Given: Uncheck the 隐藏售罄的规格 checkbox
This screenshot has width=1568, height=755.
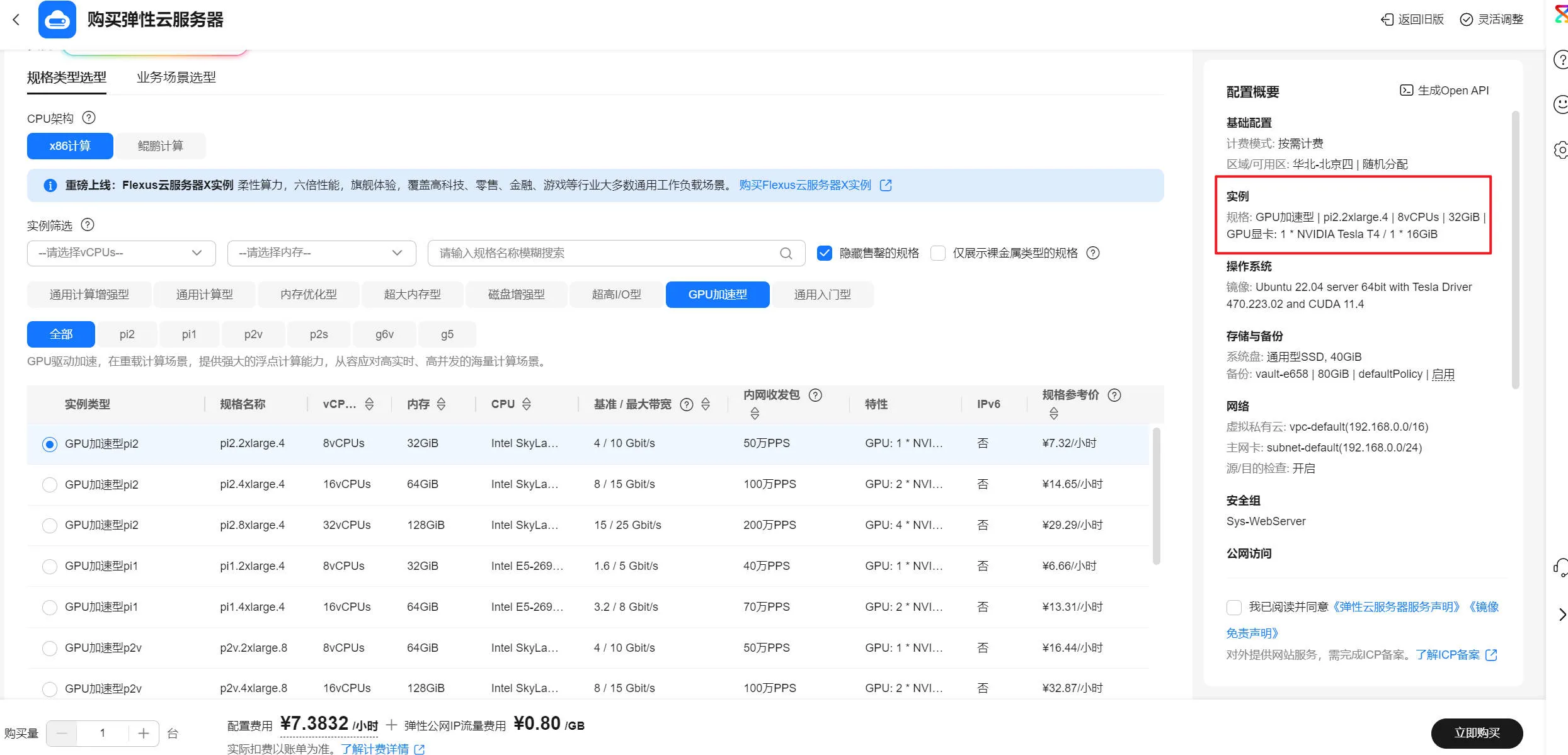Looking at the screenshot, I should tap(824, 253).
